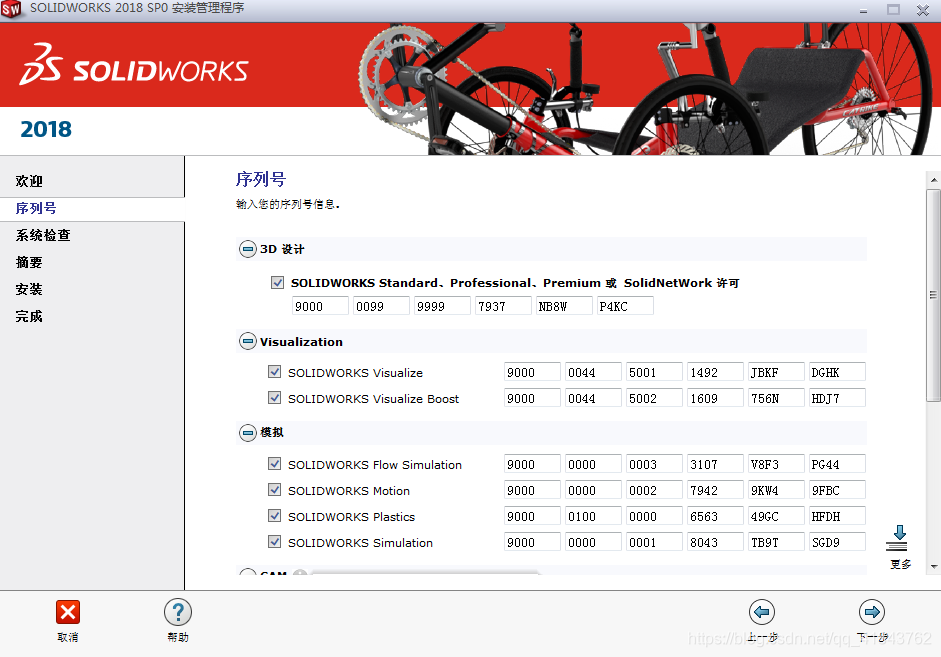Click Plastics serial field 6563

click(715, 516)
